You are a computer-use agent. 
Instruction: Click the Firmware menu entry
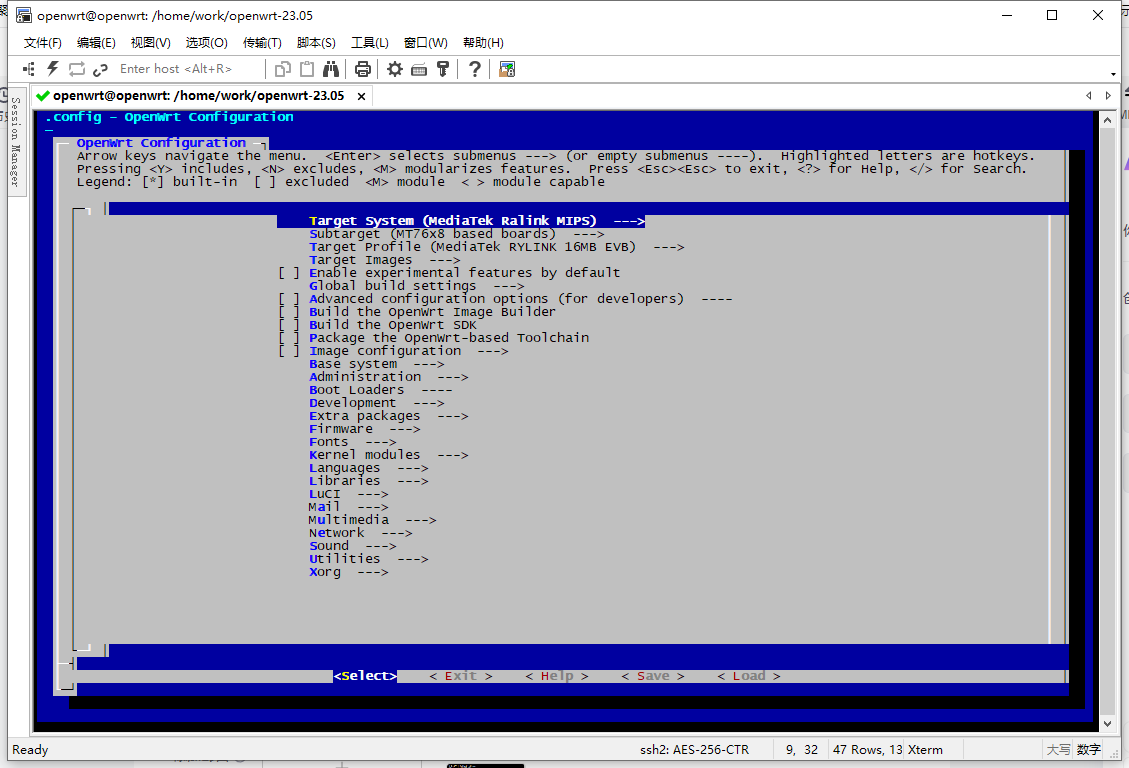tap(364, 429)
